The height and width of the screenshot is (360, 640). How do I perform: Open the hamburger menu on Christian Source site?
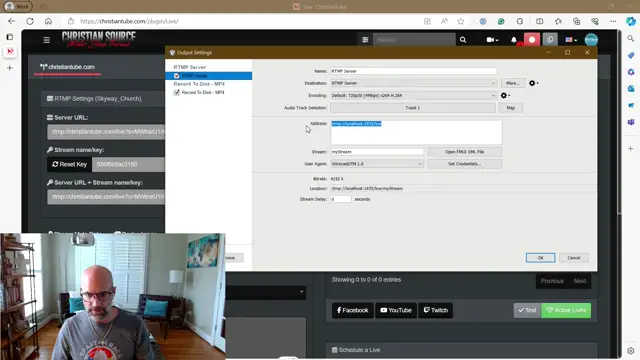tap(47, 40)
